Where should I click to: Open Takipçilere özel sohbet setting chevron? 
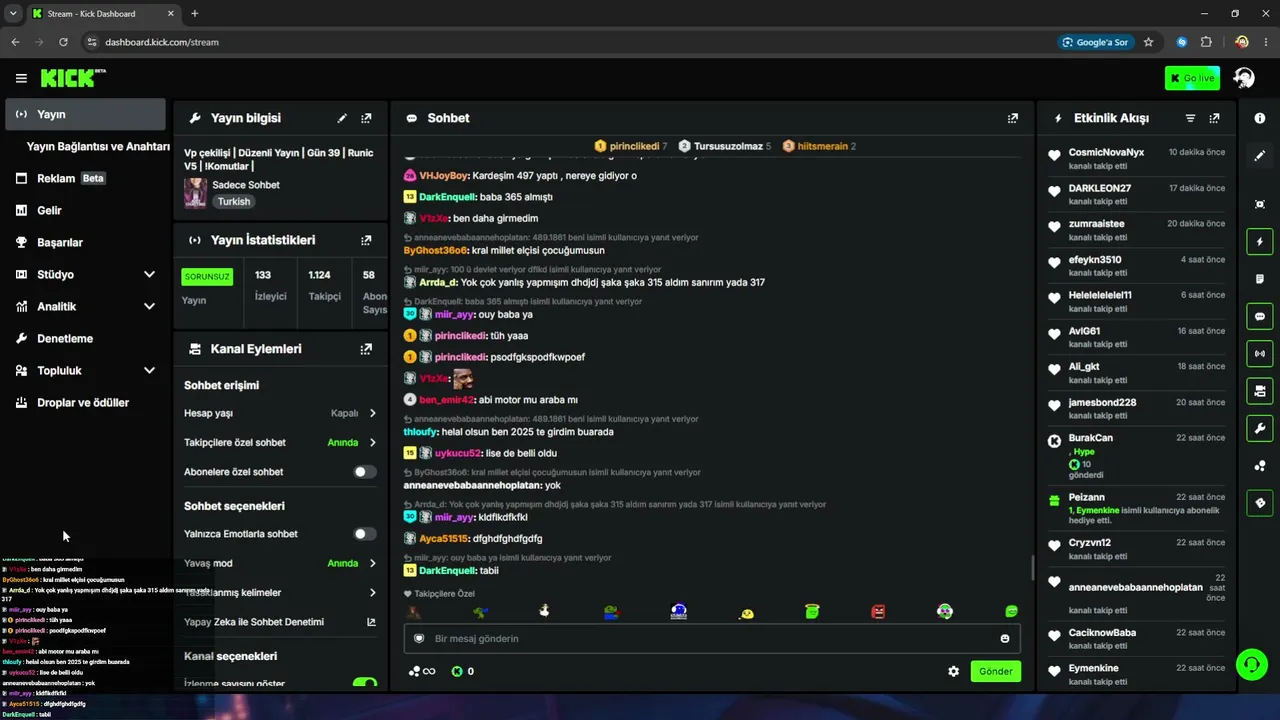(x=372, y=442)
